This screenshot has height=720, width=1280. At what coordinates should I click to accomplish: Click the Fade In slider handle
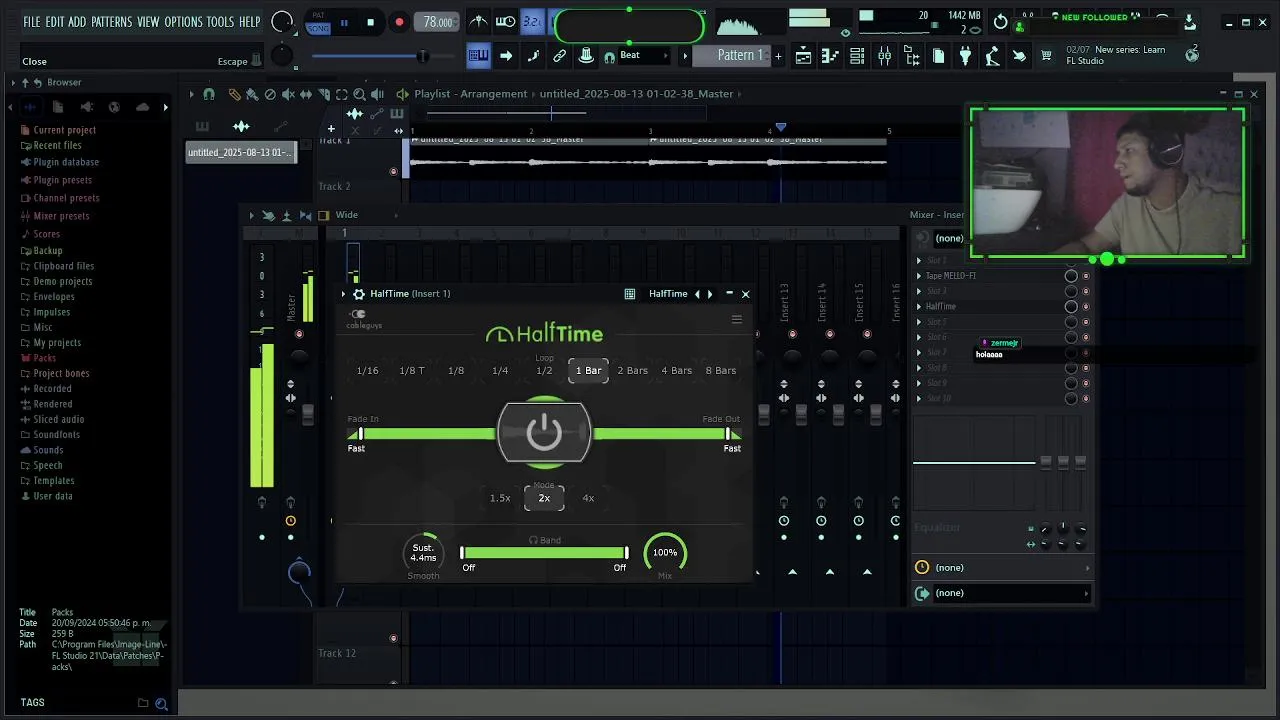point(360,434)
